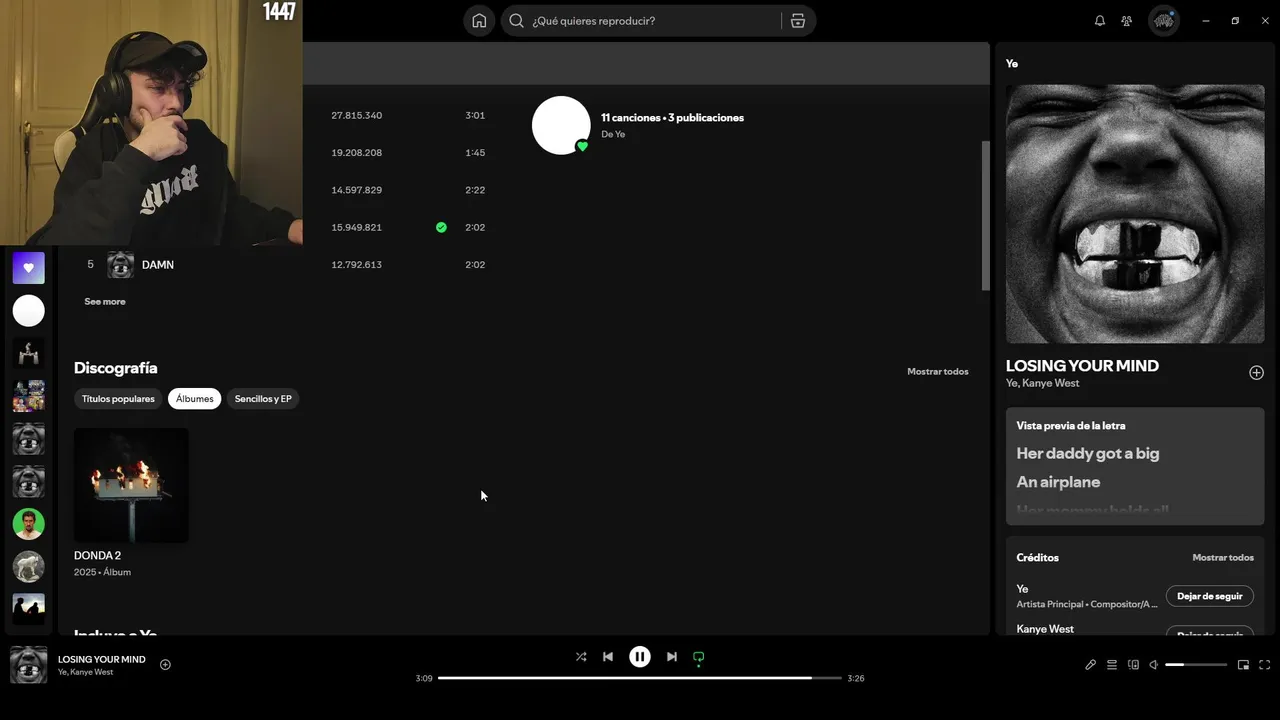Open the user profile avatar menu
1280x720 pixels.
coord(1163,21)
